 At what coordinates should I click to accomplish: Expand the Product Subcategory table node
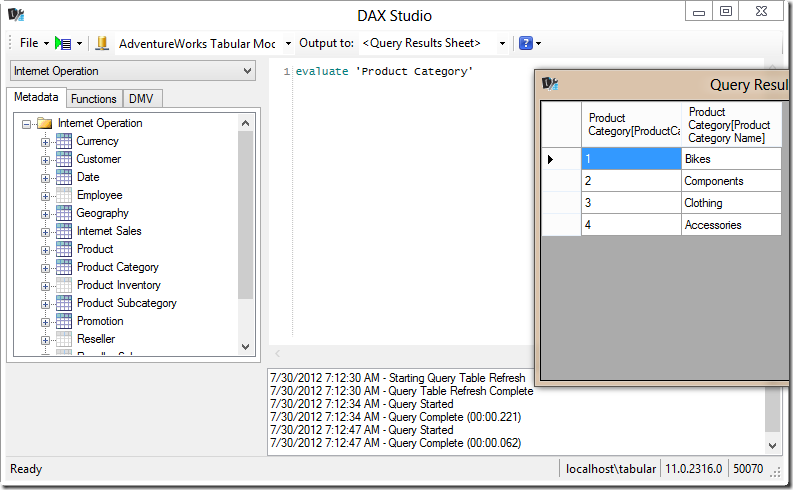point(45,304)
